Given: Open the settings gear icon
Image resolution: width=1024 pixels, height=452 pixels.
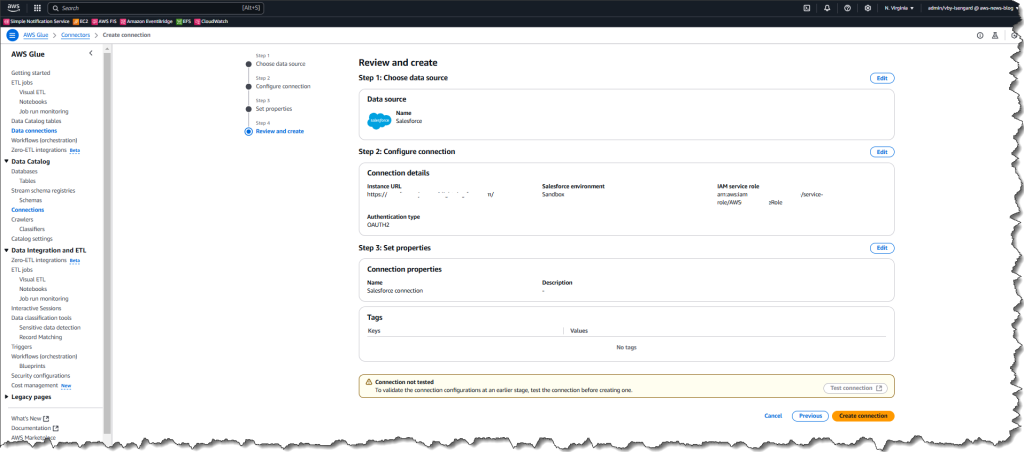Looking at the screenshot, I should (867, 8).
